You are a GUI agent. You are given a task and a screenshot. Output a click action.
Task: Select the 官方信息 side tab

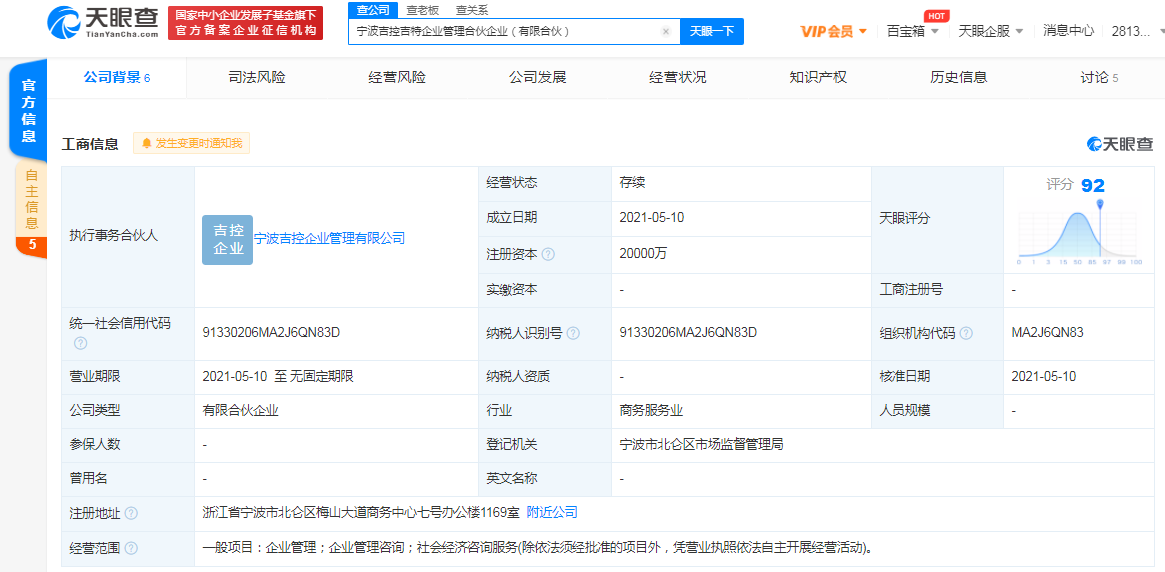tap(28, 110)
